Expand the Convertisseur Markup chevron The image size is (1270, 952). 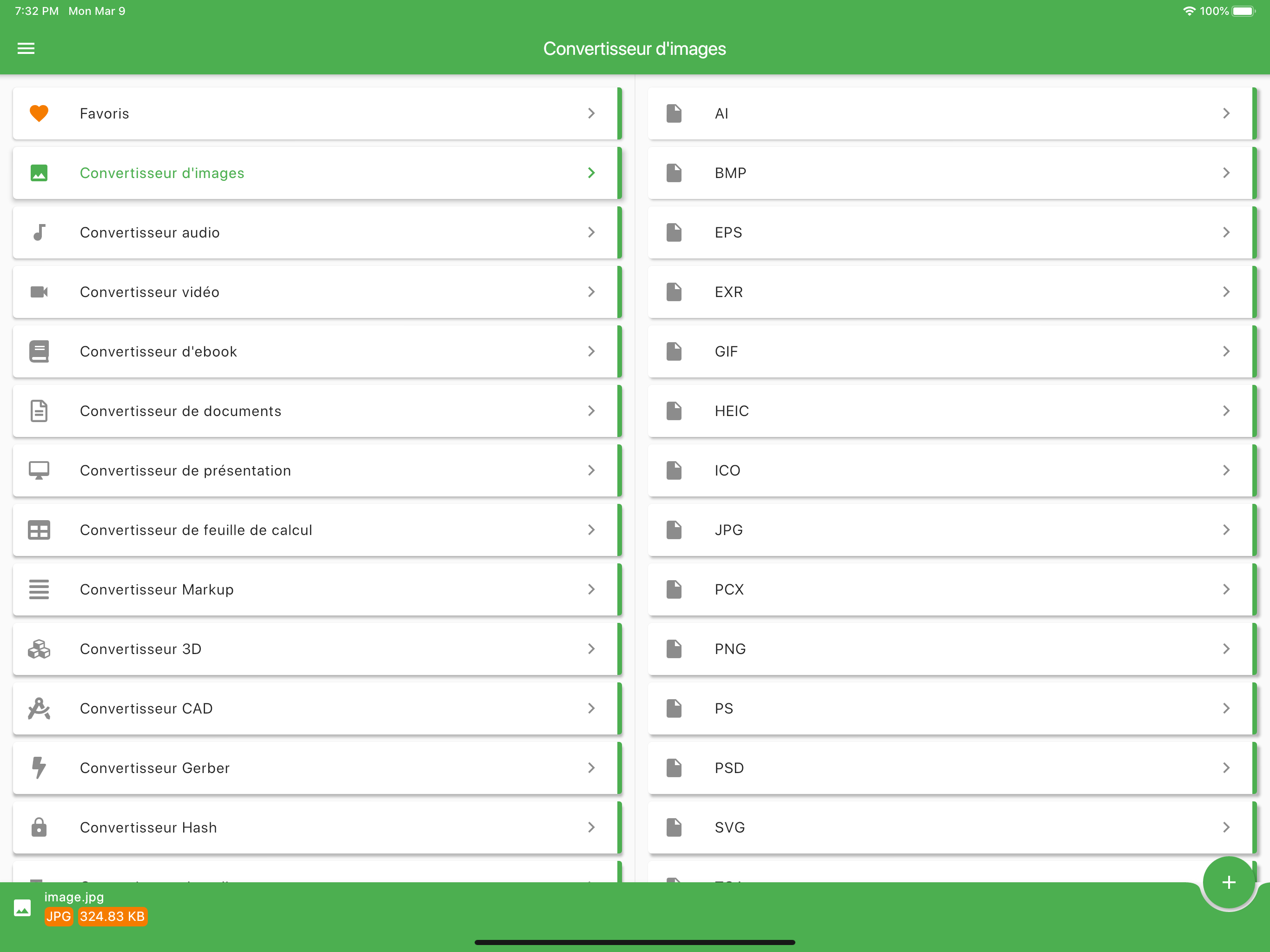(x=591, y=589)
